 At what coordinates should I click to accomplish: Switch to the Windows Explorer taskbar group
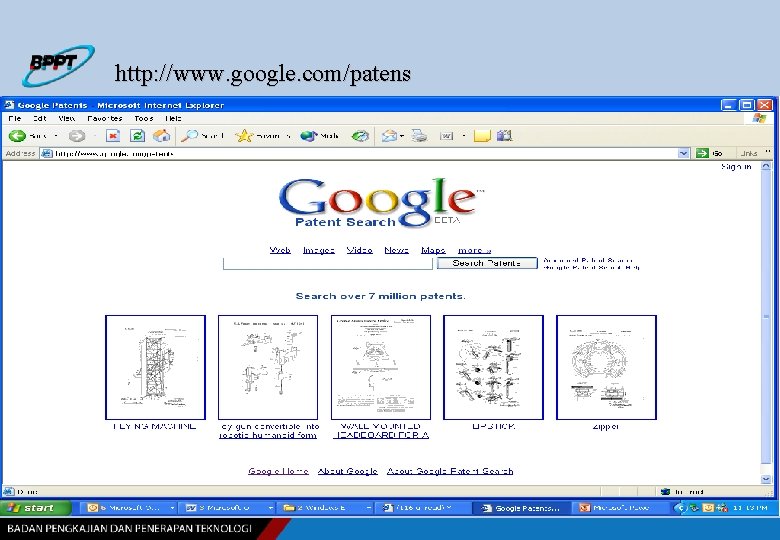(326, 508)
